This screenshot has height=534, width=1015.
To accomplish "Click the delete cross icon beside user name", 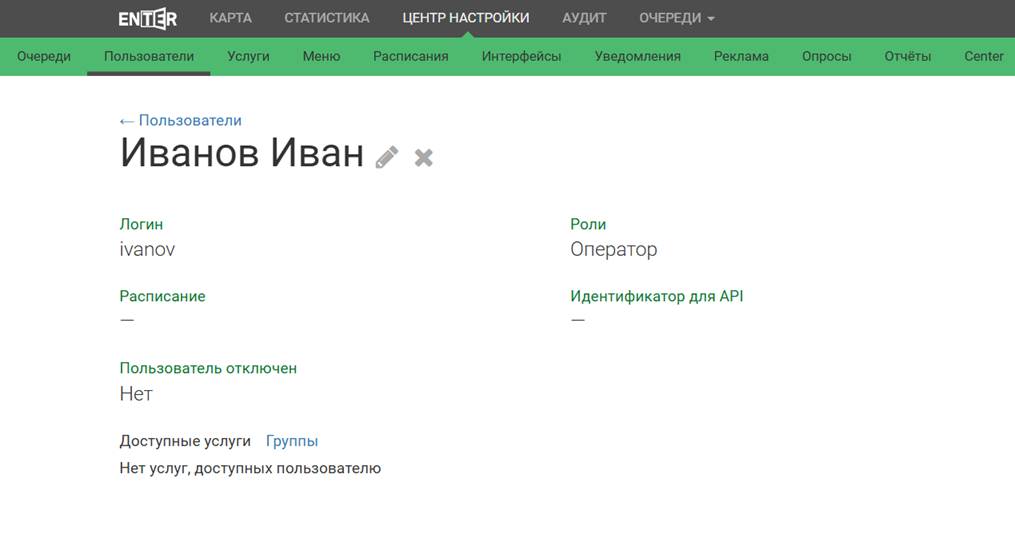I will point(424,158).
